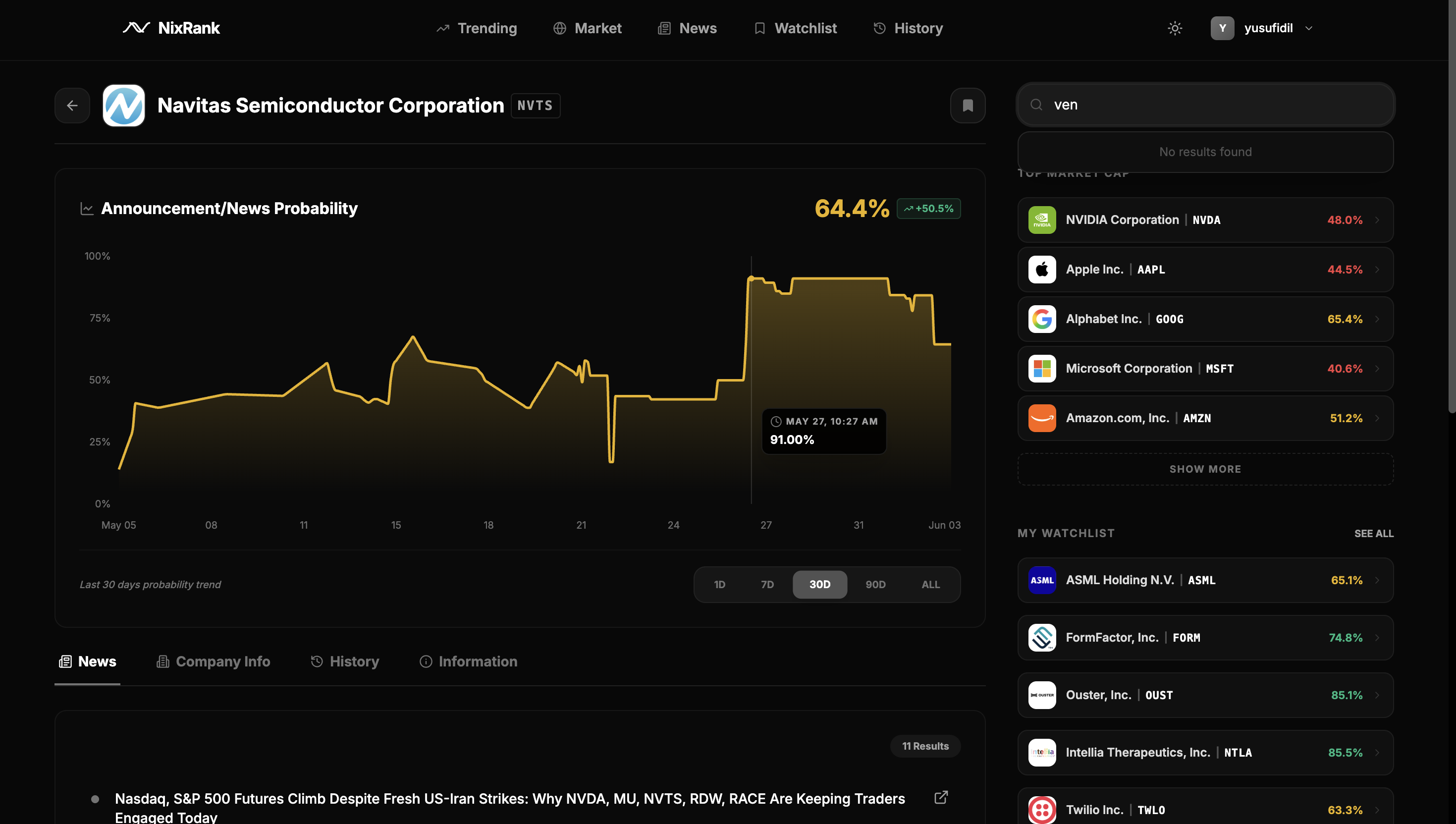Expand Microsoft Corporation row chevron
The width and height of the screenshot is (1456, 824).
click(1377, 369)
